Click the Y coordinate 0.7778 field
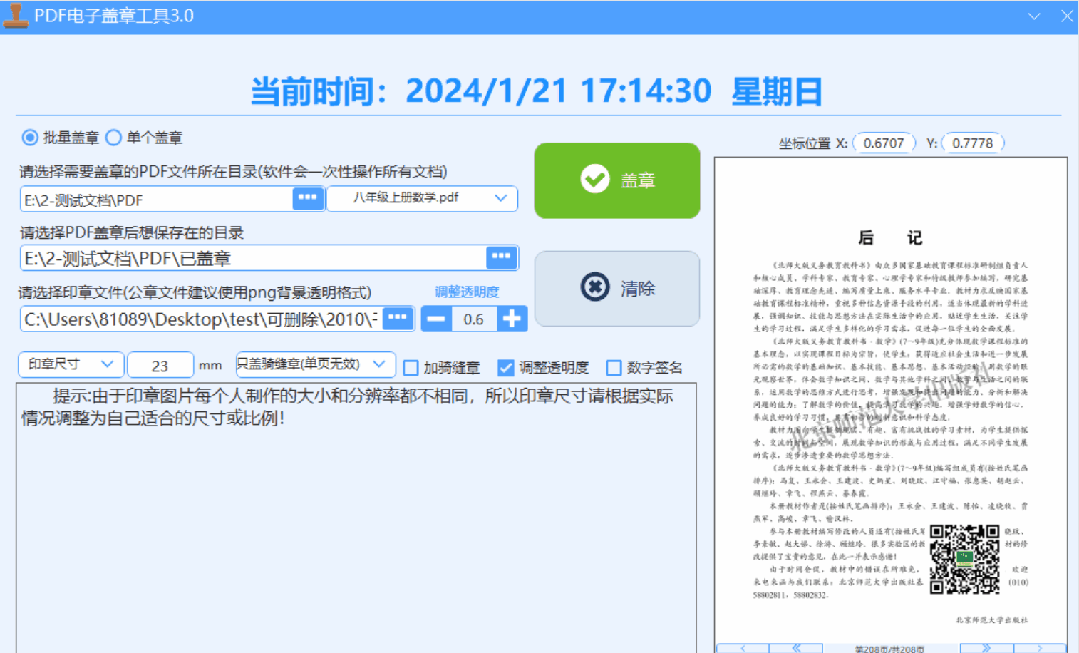1079x653 pixels. 972,143
